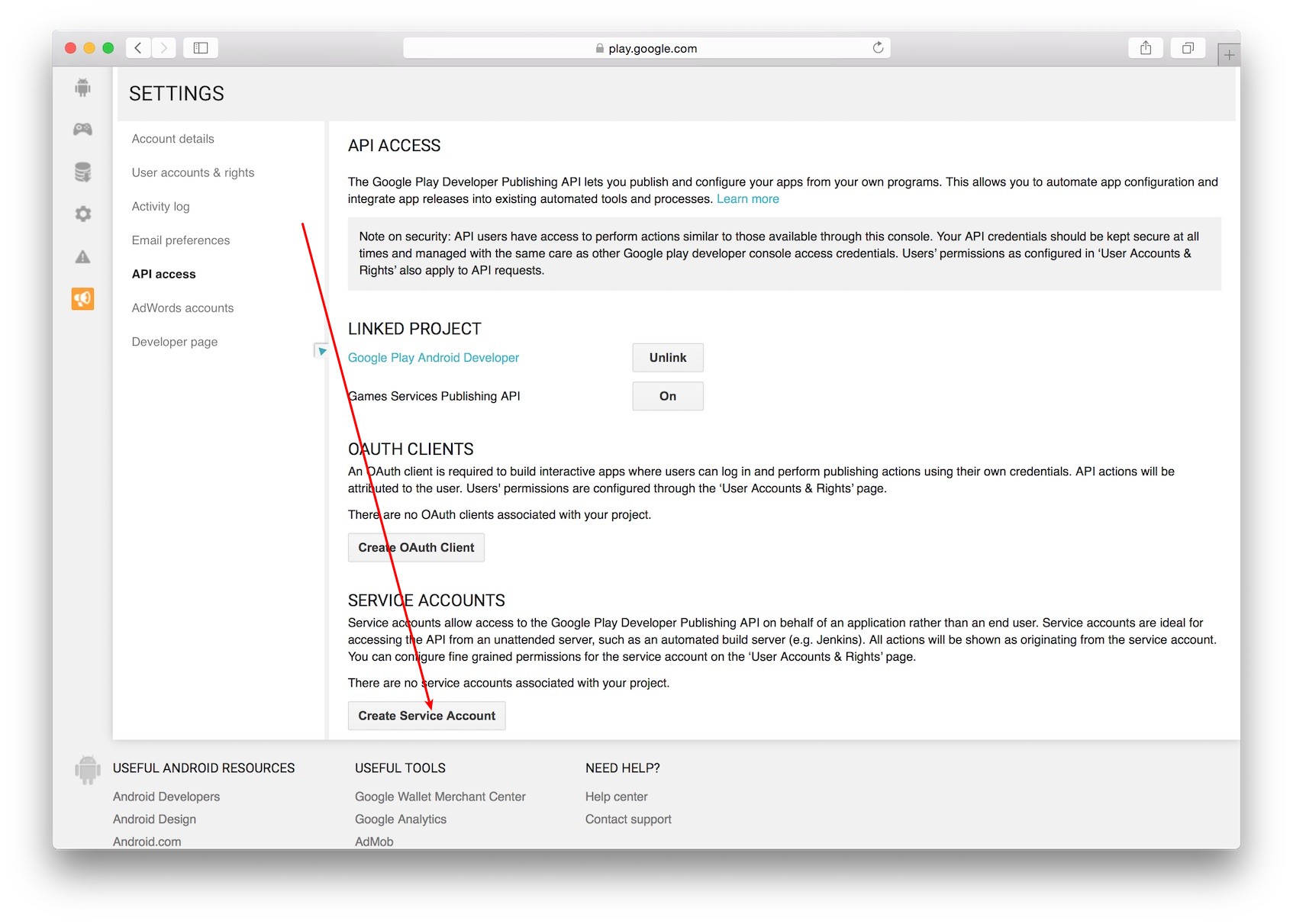Open Android Design footer link
This screenshot has width=1293, height=924.
tap(154, 819)
